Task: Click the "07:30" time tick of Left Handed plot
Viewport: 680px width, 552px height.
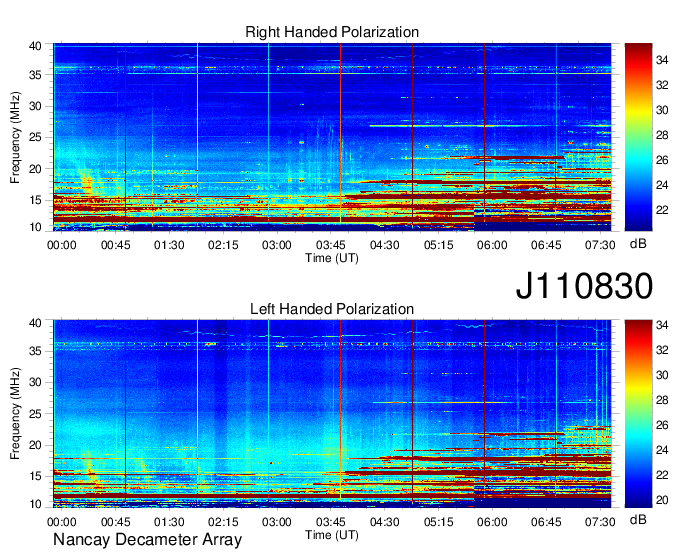Action: click(x=600, y=522)
